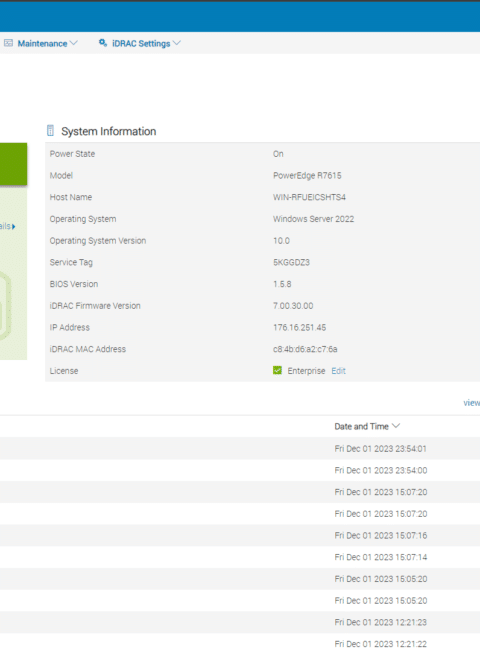This screenshot has height=650, width=480.
Task: Click the green Enterprise license check icon
Action: click(277, 370)
